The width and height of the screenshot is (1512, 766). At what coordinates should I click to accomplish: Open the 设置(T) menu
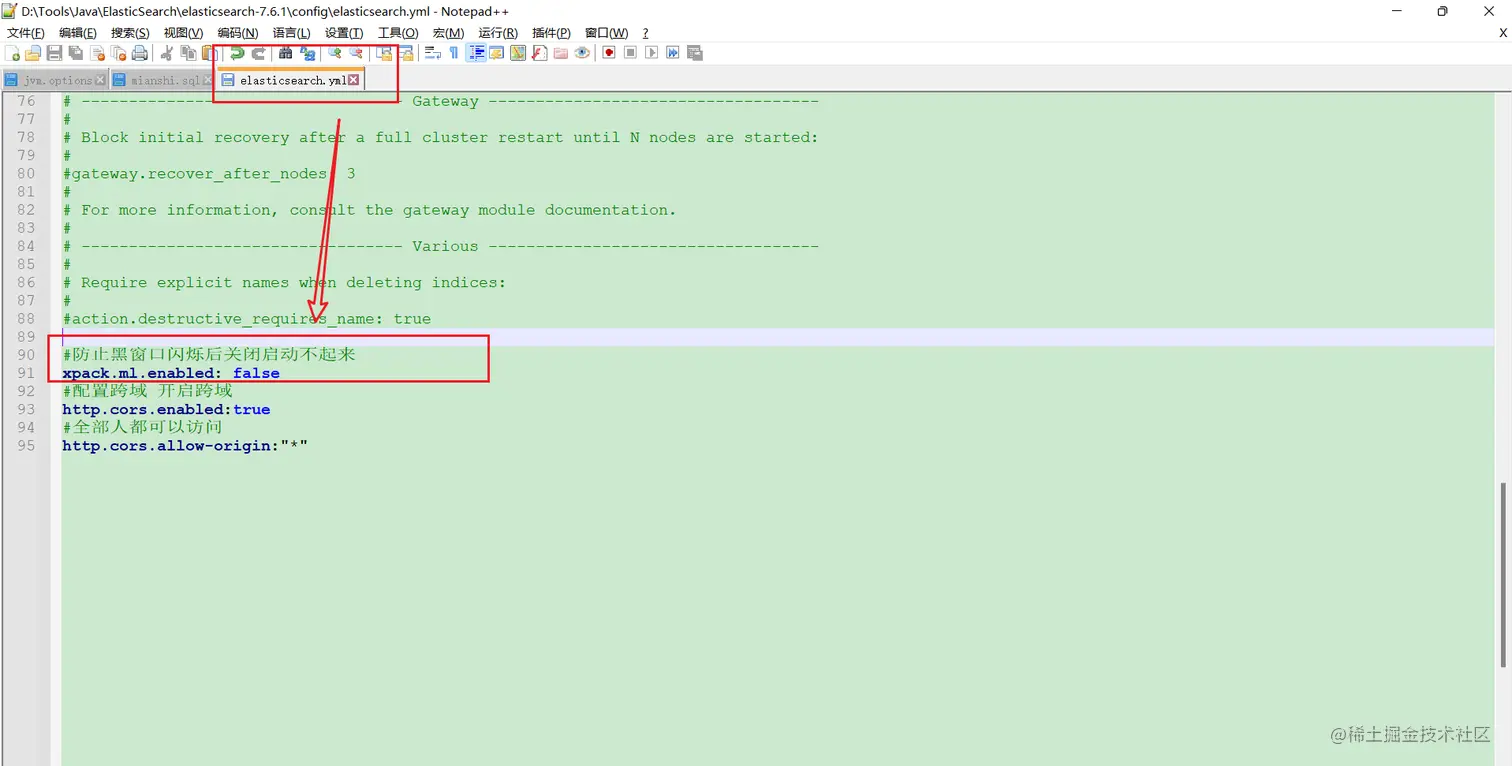click(x=344, y=33)
